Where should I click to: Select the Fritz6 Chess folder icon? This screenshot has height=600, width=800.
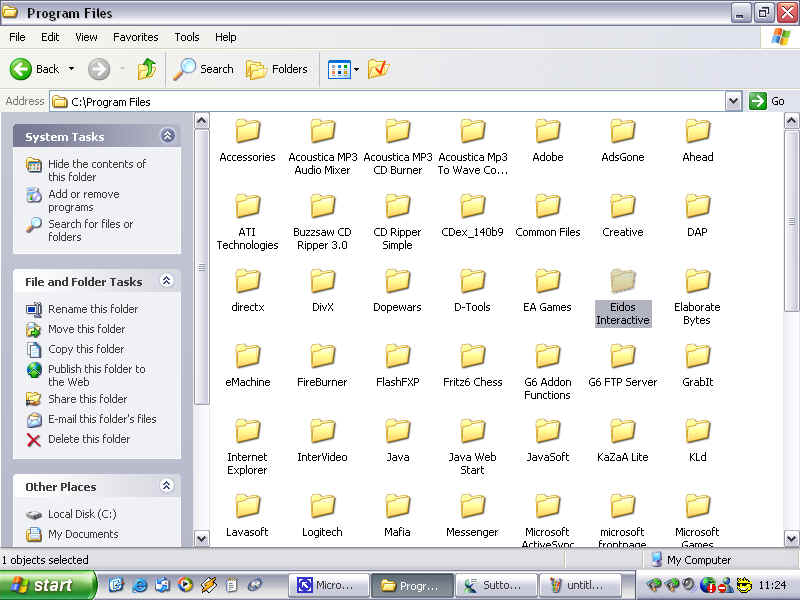point(472,356)
